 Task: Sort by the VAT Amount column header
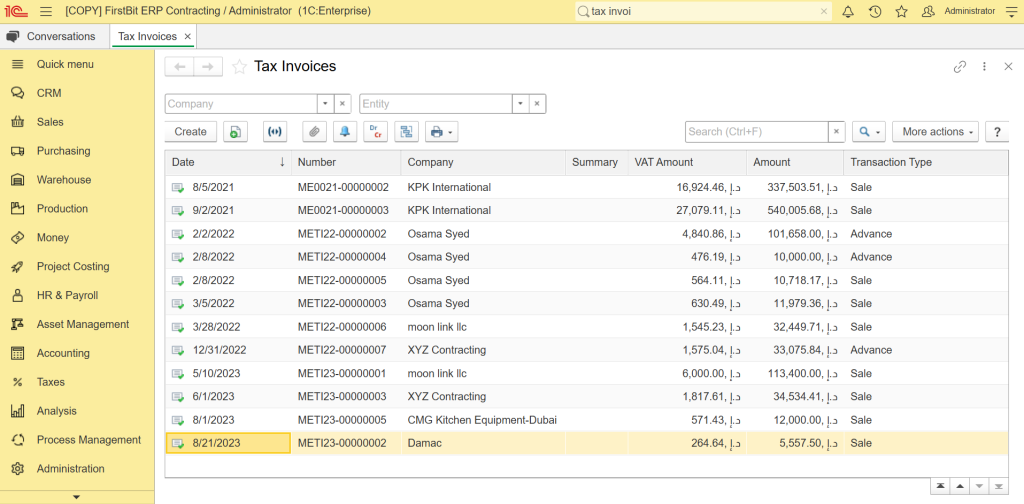(x=687, y=163)
